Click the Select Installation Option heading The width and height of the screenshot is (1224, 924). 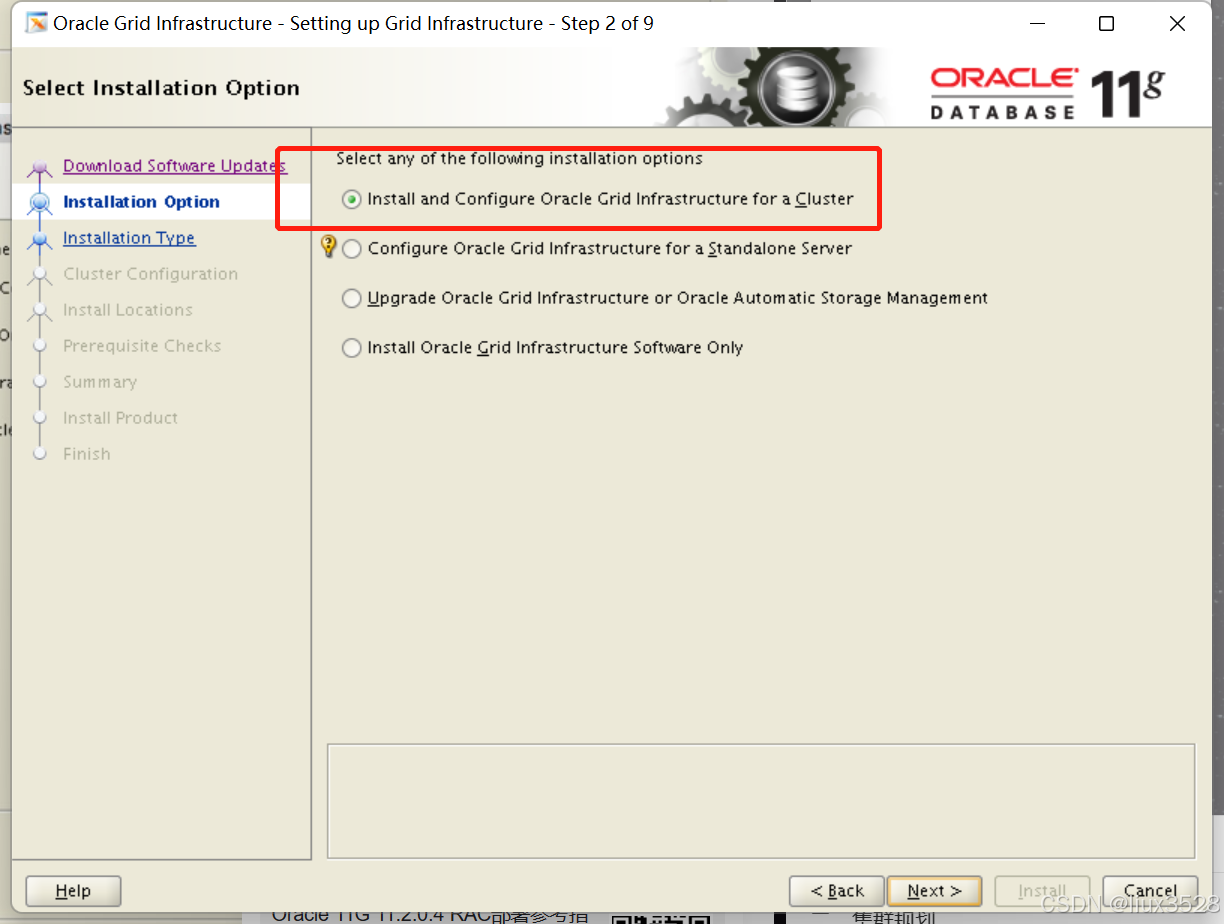[x=161, y=88]
